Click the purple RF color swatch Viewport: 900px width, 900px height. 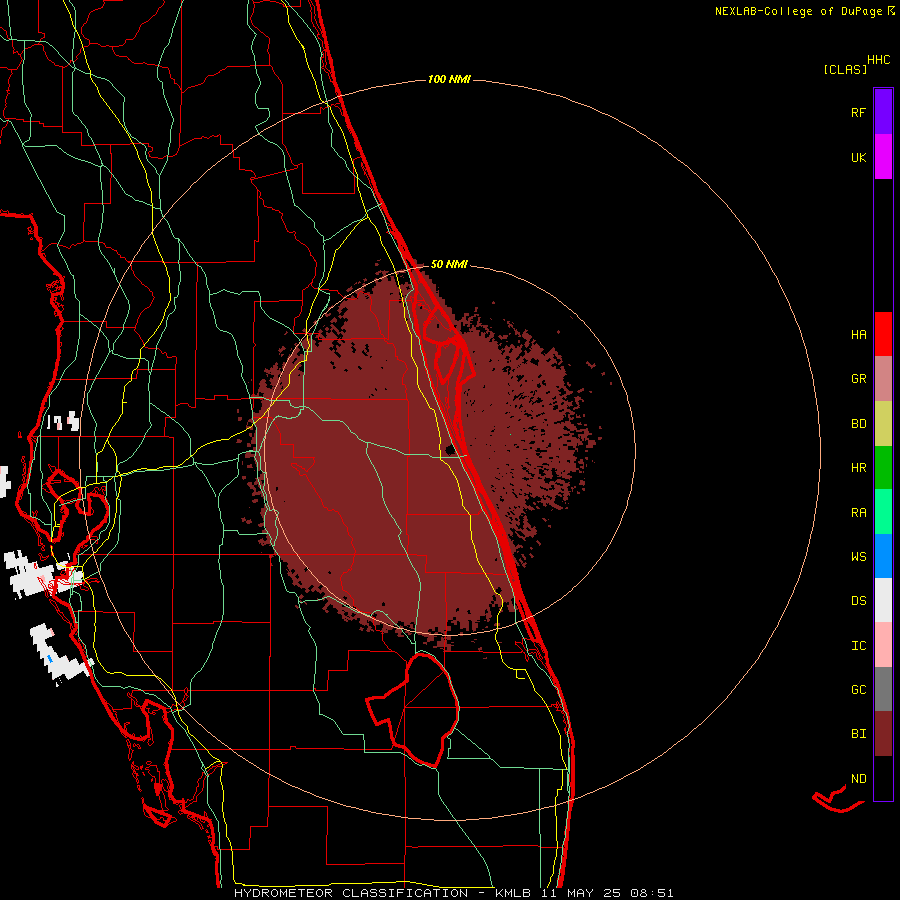pyautogui.click(x=883, y=112)
